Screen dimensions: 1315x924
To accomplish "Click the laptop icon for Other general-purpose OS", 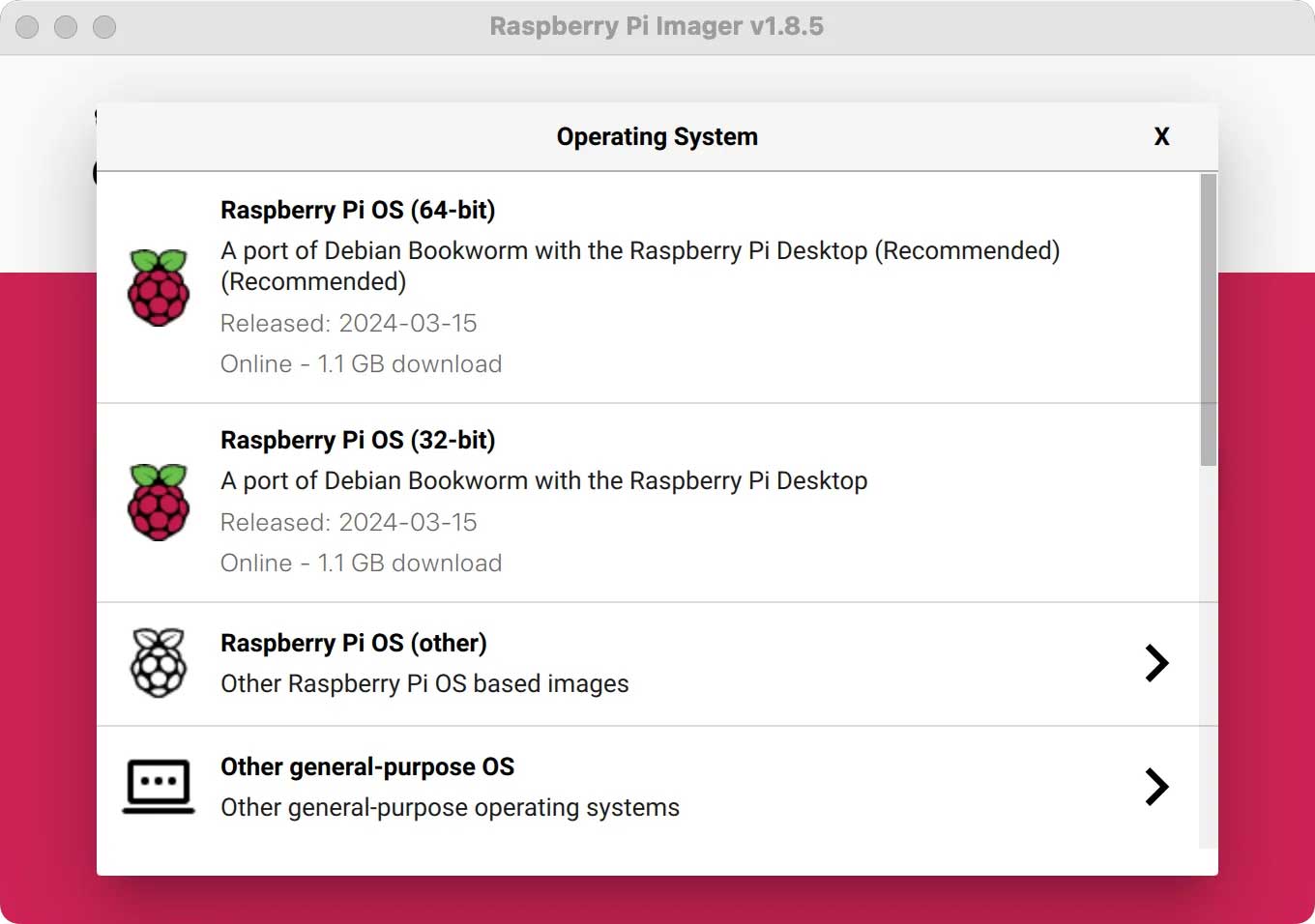I will pos(159,786).
